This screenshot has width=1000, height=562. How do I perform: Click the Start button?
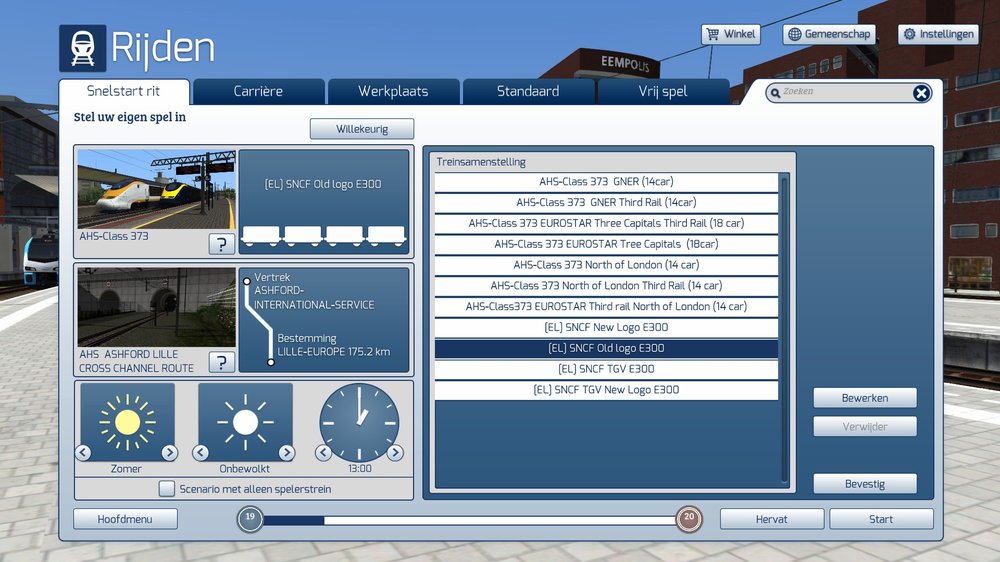(881, 519)
